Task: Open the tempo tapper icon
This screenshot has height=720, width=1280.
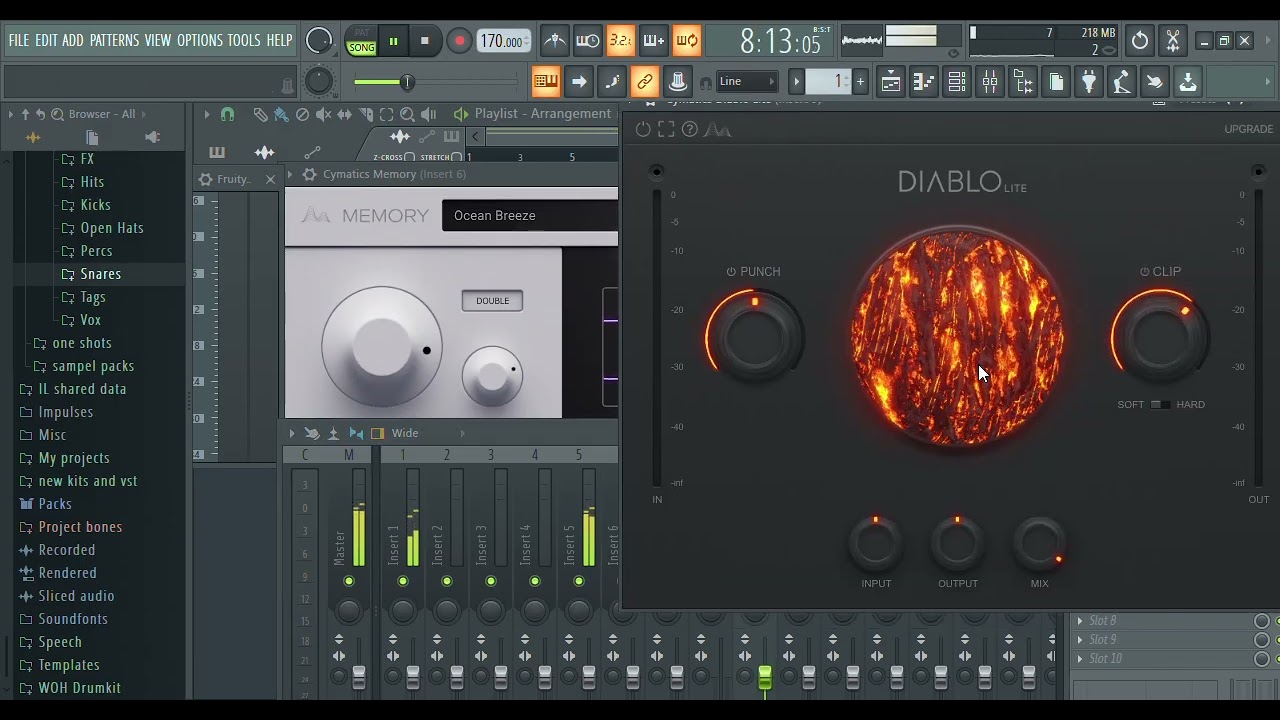Action: pos(1122,82)
